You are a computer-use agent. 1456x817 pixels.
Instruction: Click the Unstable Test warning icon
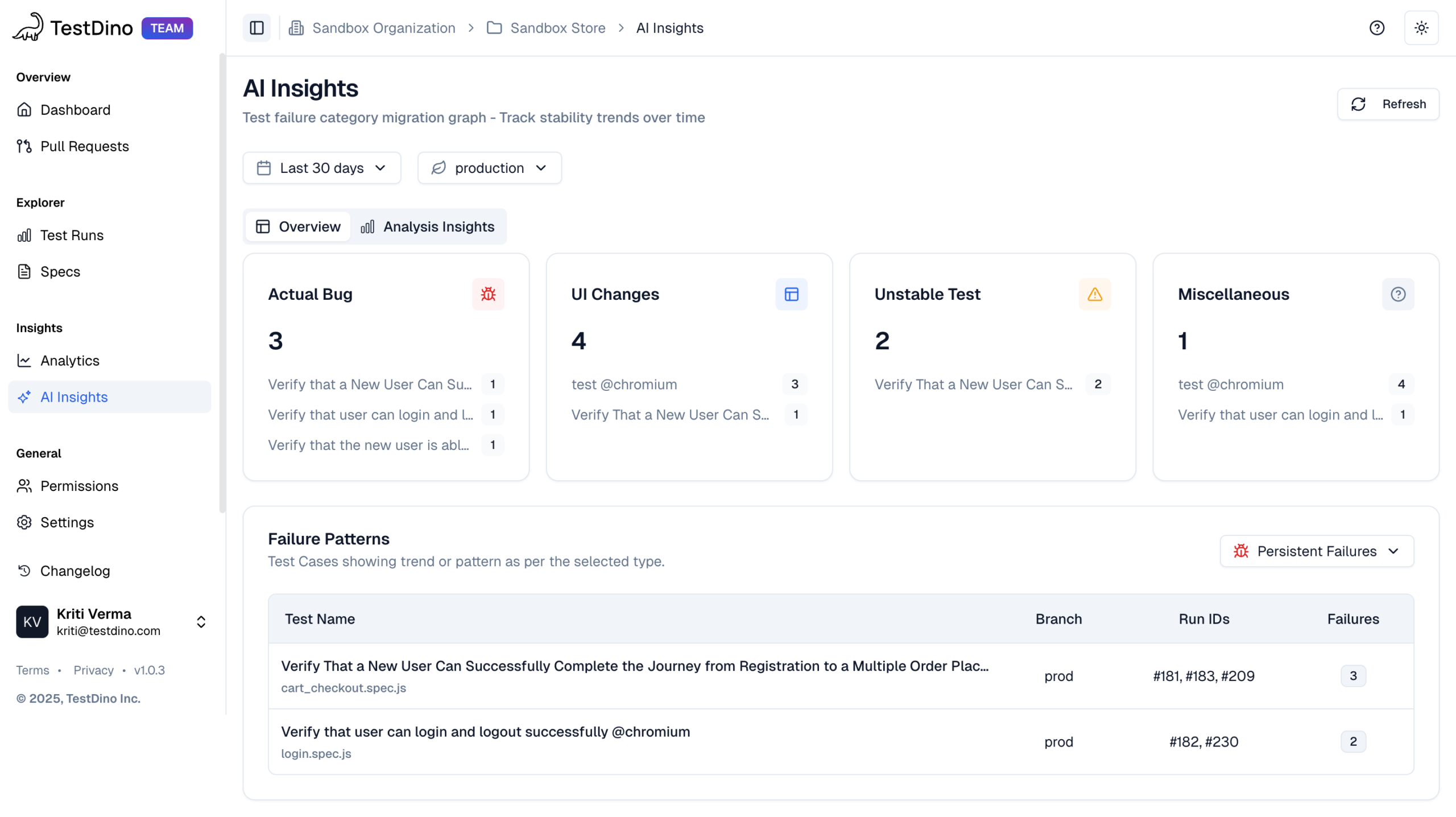pyautogui.click(x=1094, y=294)
